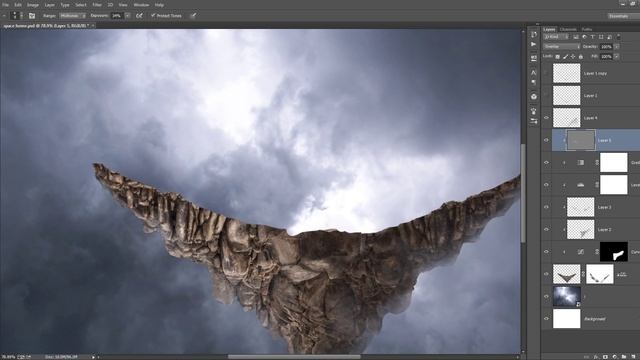The width and height of the screenshot is (640, 360).
Task: Select the Curves layer mask thumbnail
Action: (614, 252)
